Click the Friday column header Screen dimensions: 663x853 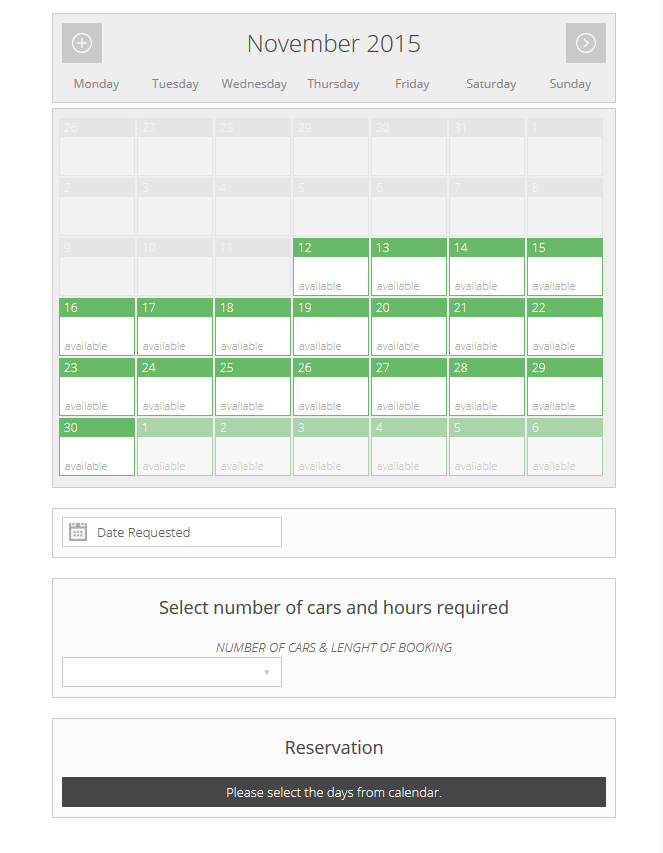point(412,84)
